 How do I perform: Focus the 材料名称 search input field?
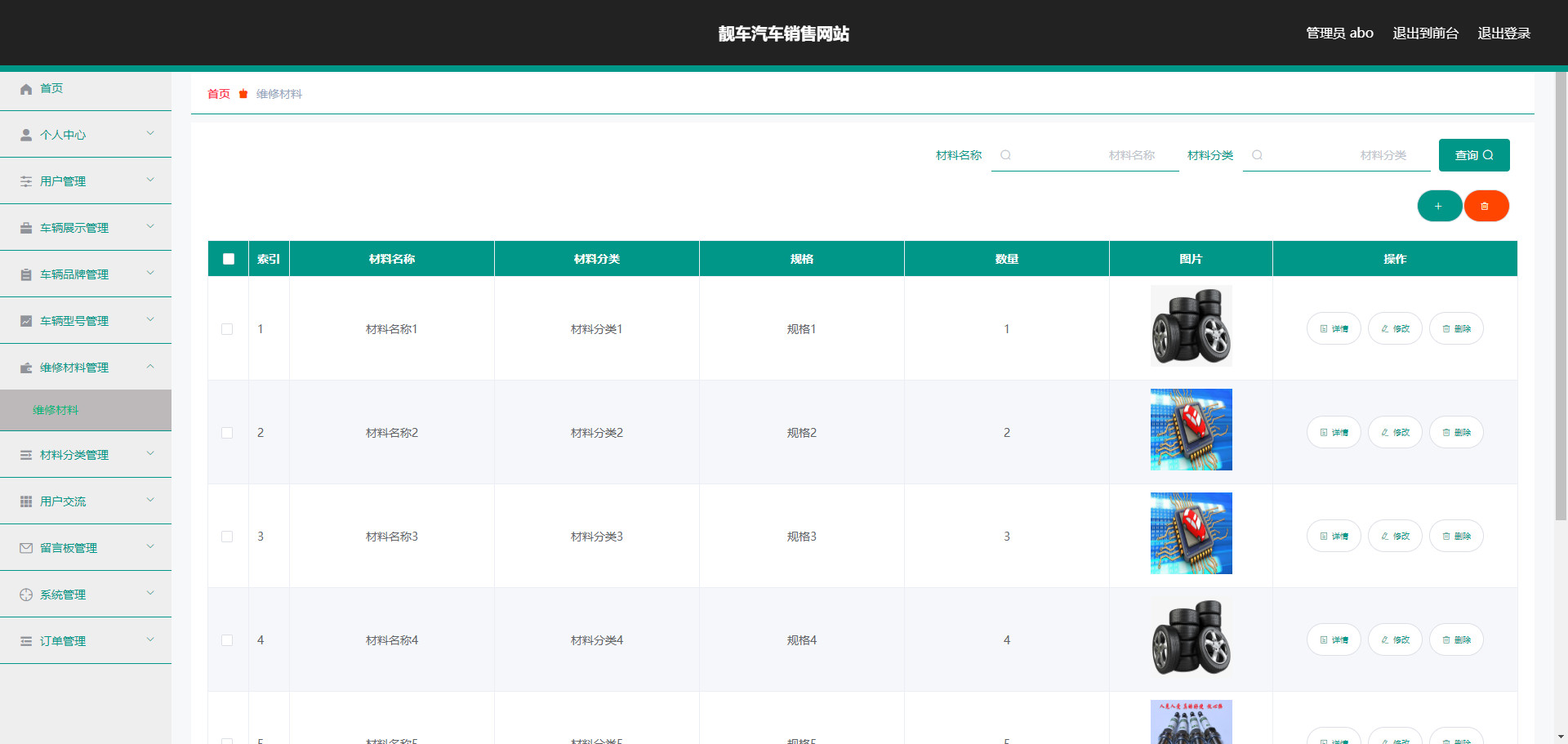[1085, 155]
